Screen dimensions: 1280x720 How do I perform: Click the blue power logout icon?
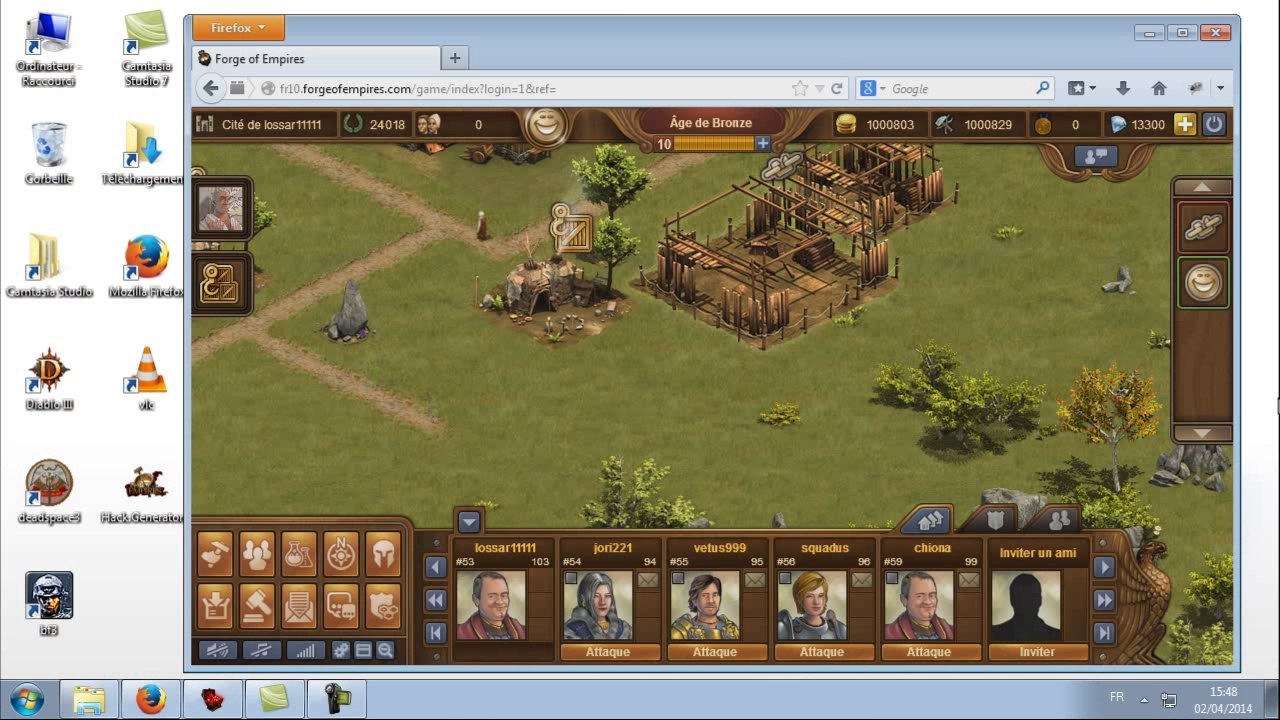pyautogui.click(x=1213, y=124)
